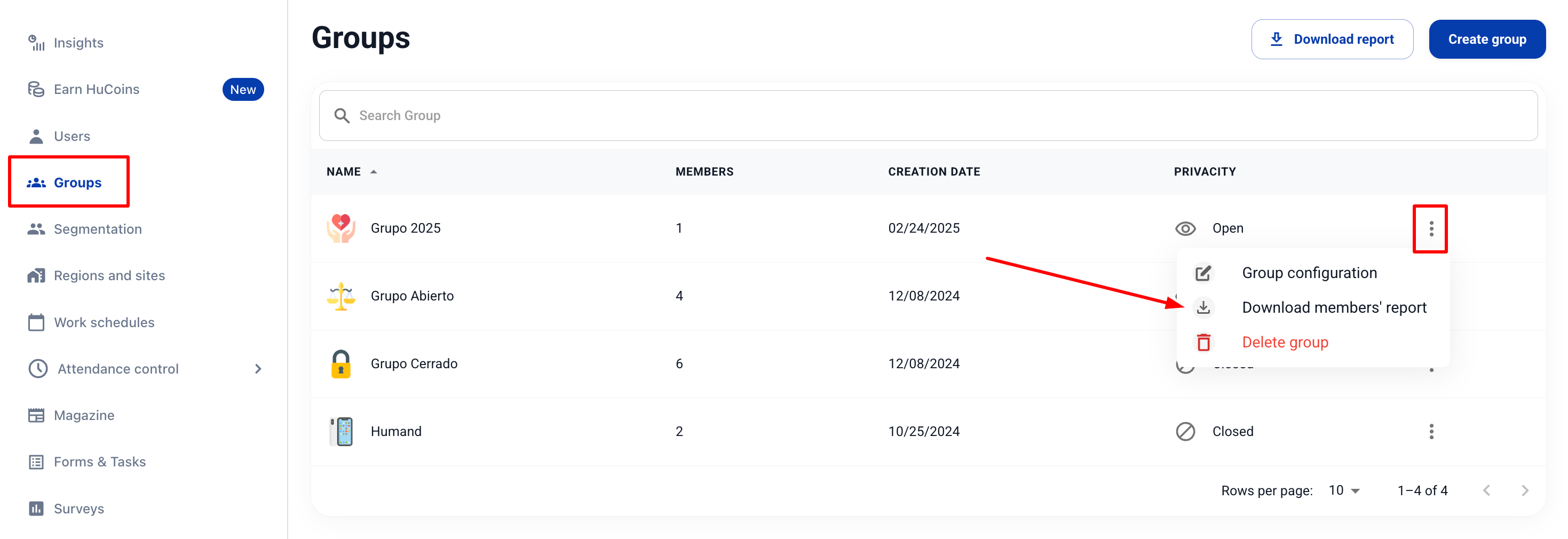
Task: Click the Download report button
Action: 1332,39
